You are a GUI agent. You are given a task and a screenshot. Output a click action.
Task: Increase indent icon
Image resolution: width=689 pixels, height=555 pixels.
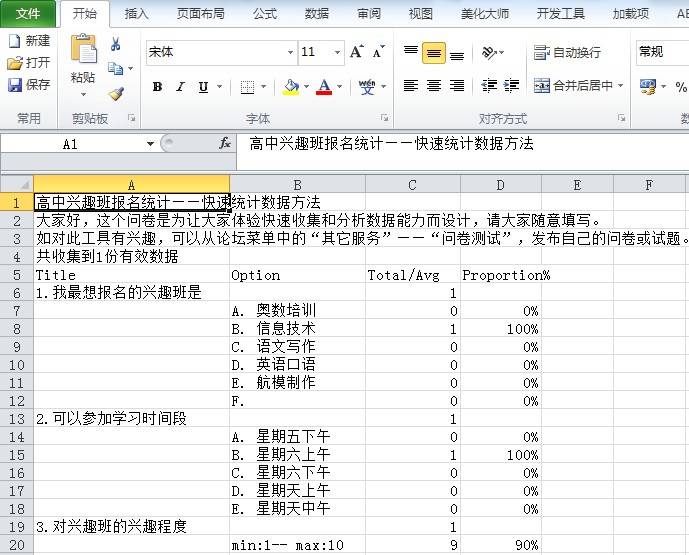coord(511,85)
